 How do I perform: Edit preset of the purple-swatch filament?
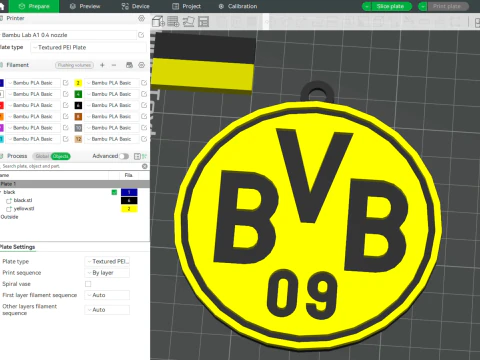(x=66, y=128)
